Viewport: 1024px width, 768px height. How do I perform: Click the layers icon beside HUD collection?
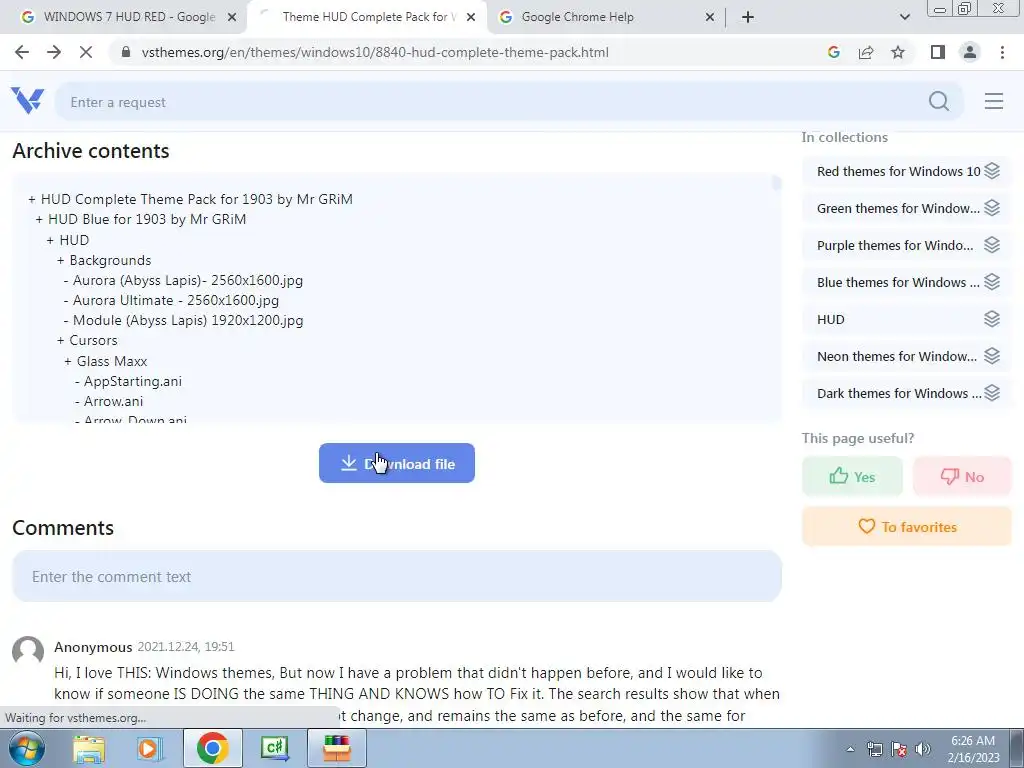pyautogui.click(x=992, y=319)
